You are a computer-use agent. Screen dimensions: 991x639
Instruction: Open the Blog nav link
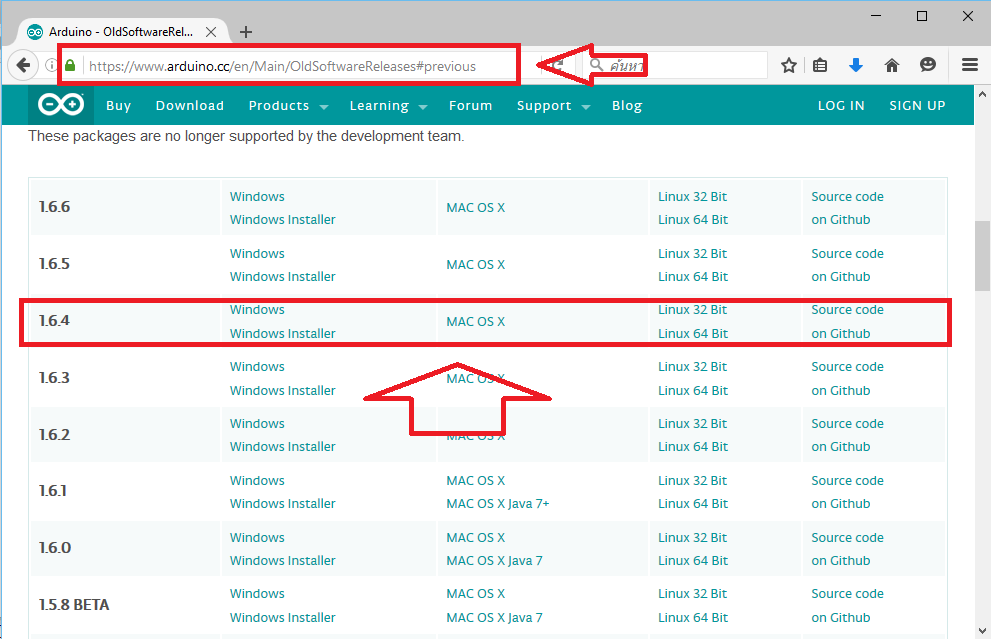pos(627,106)
